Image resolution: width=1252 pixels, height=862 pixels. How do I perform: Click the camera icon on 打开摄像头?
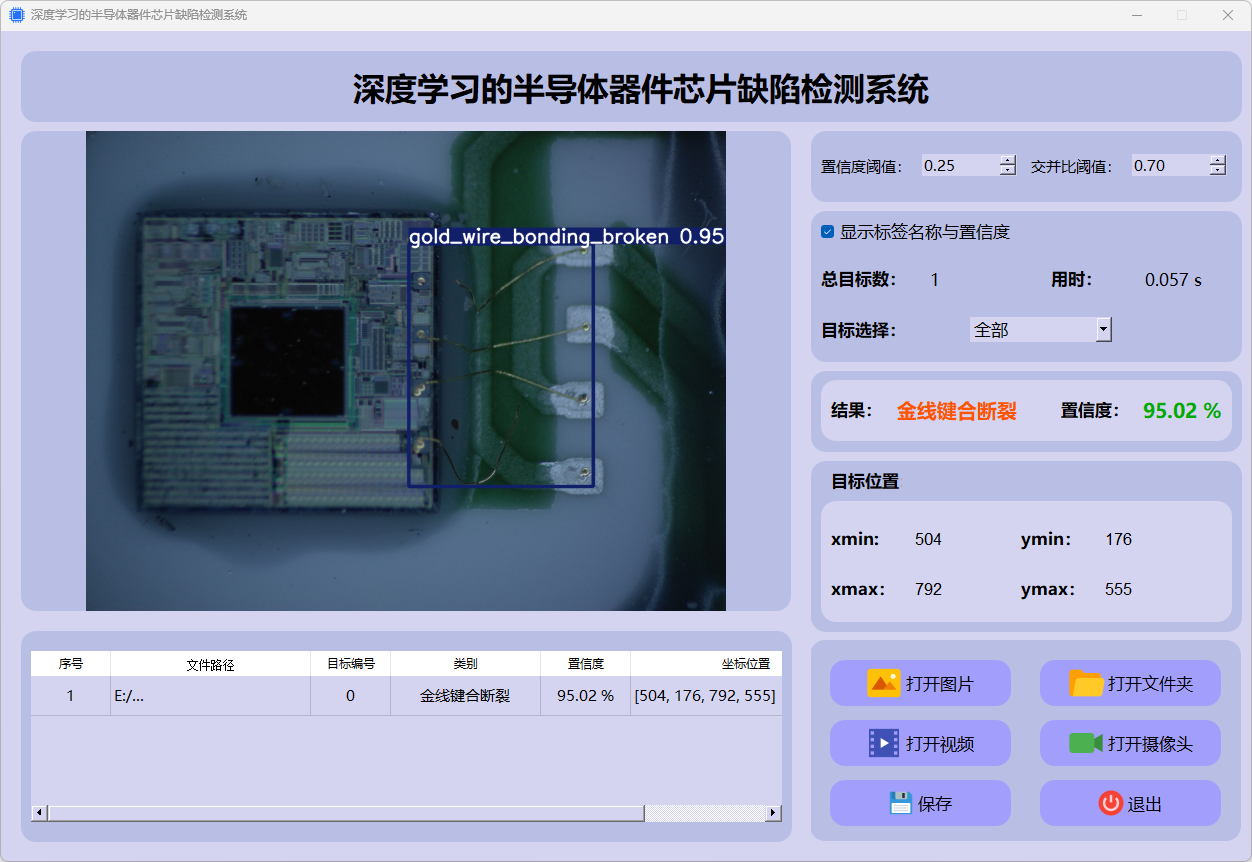pos(1086,744)
